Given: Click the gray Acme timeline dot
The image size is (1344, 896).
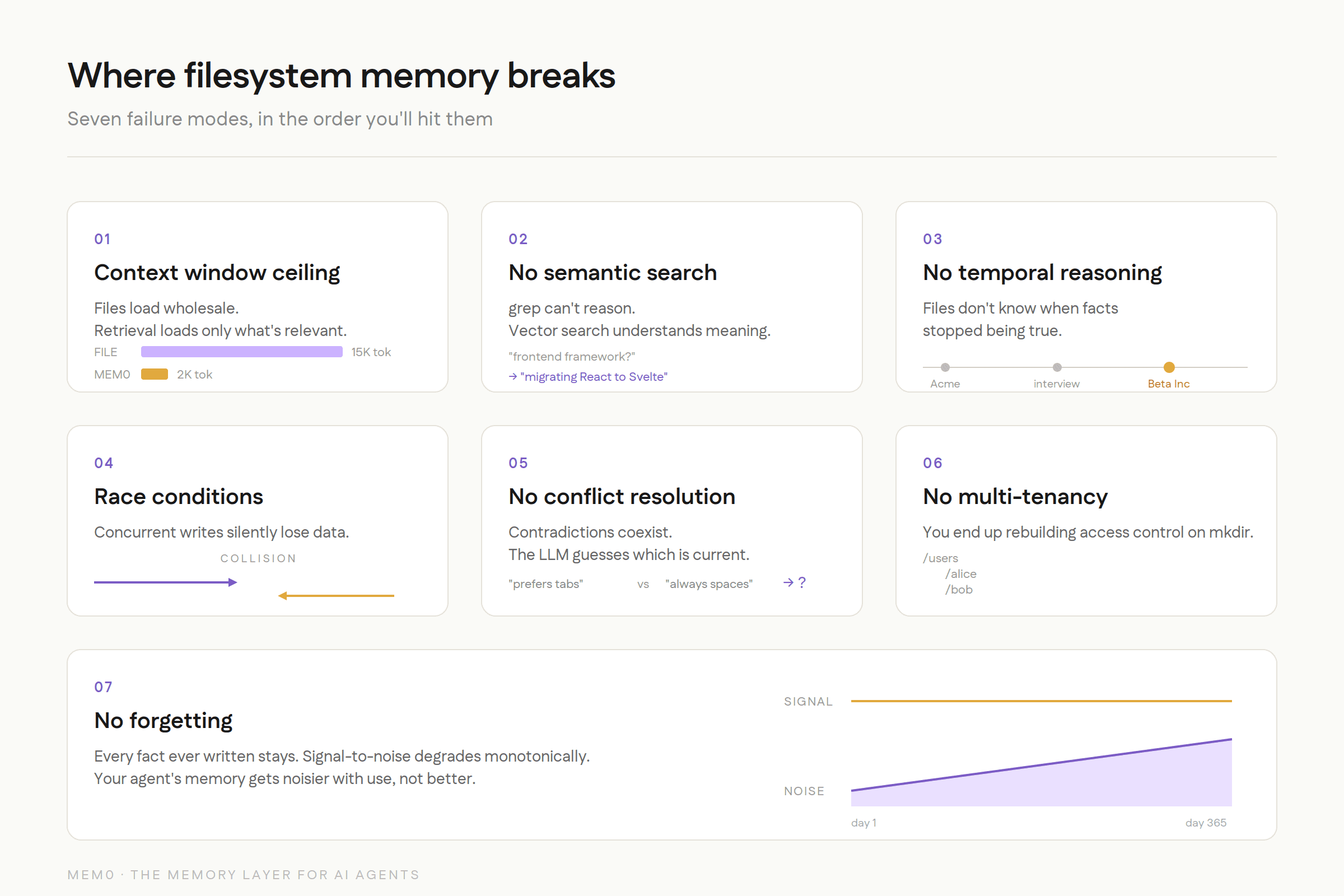Looking at the screenshot, I should coord(945,367).
